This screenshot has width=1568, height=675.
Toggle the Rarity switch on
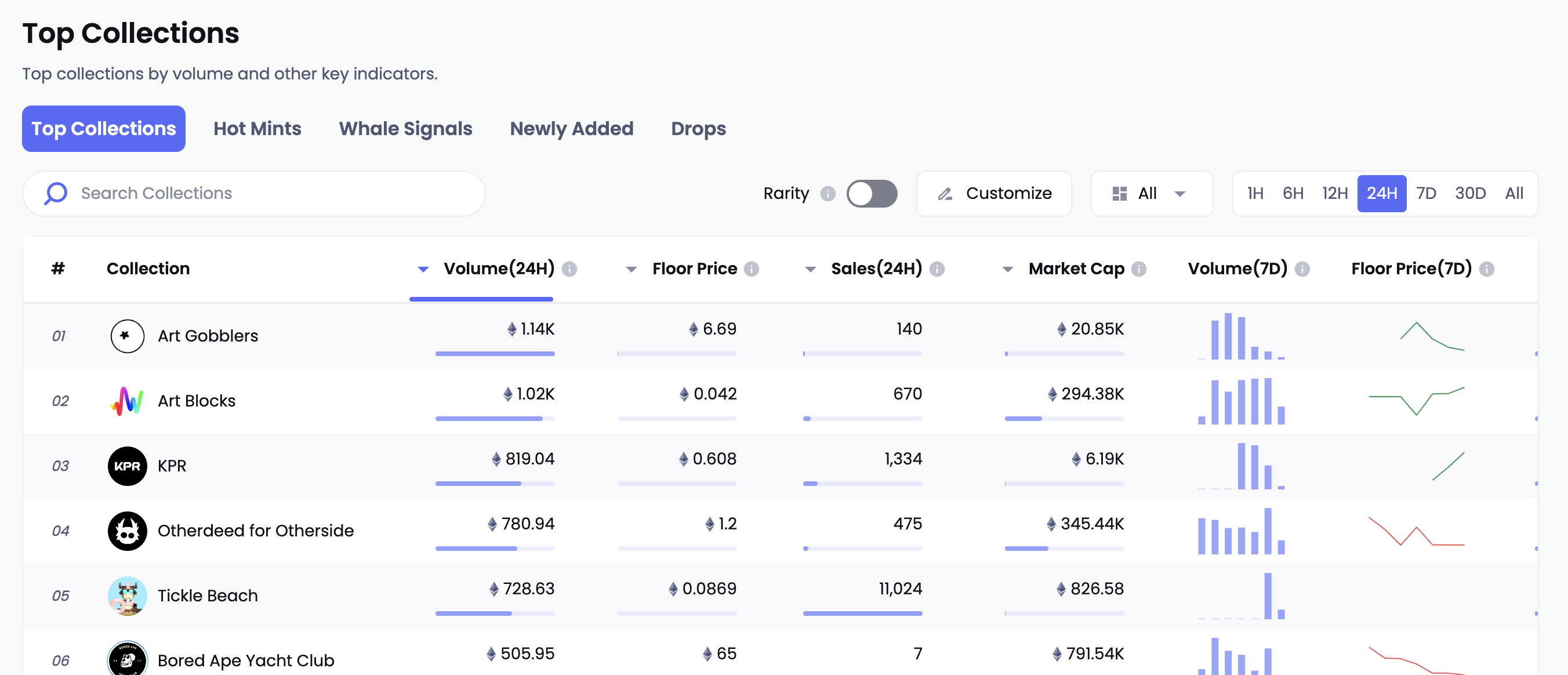coord(871,194)
